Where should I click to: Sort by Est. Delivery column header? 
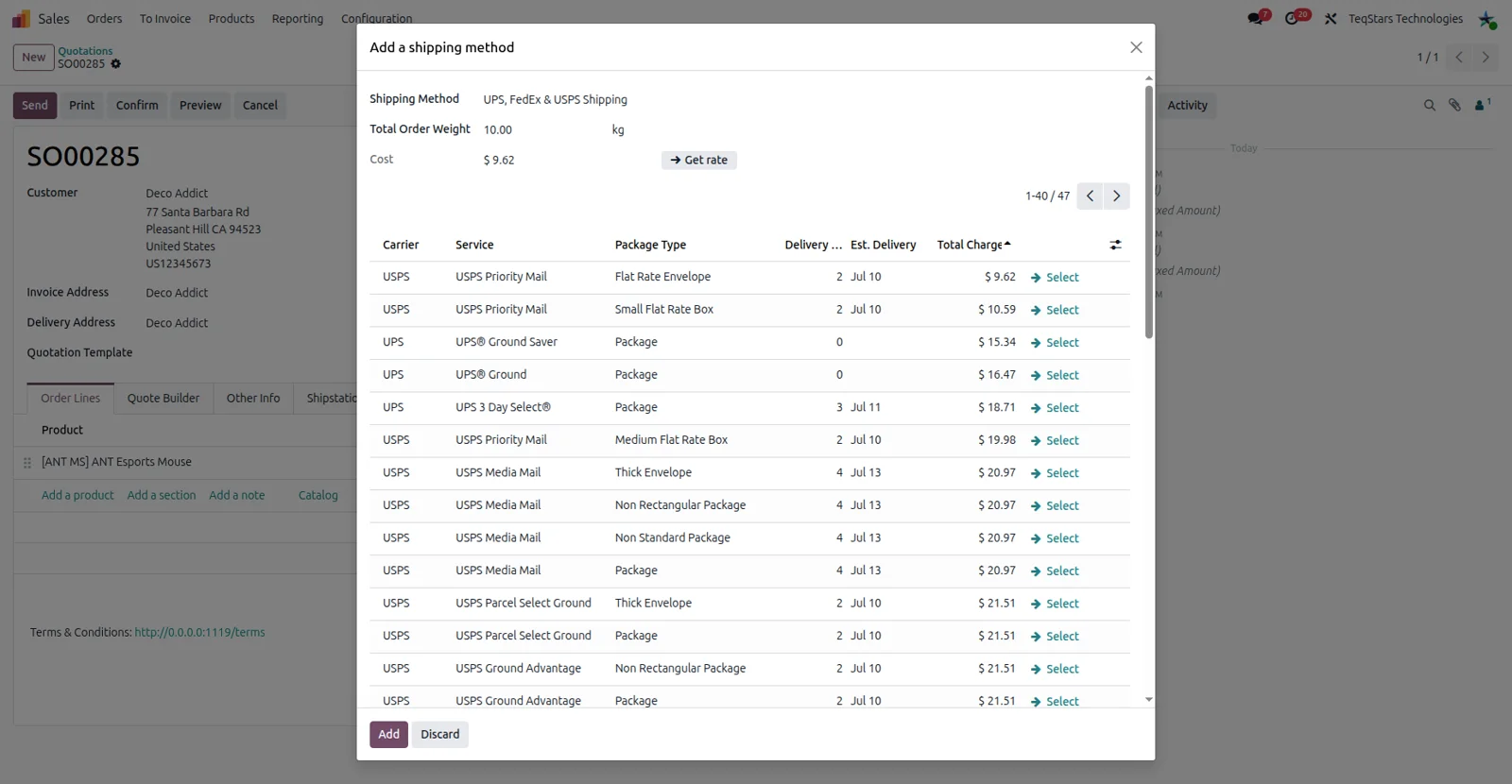point(883,245)
